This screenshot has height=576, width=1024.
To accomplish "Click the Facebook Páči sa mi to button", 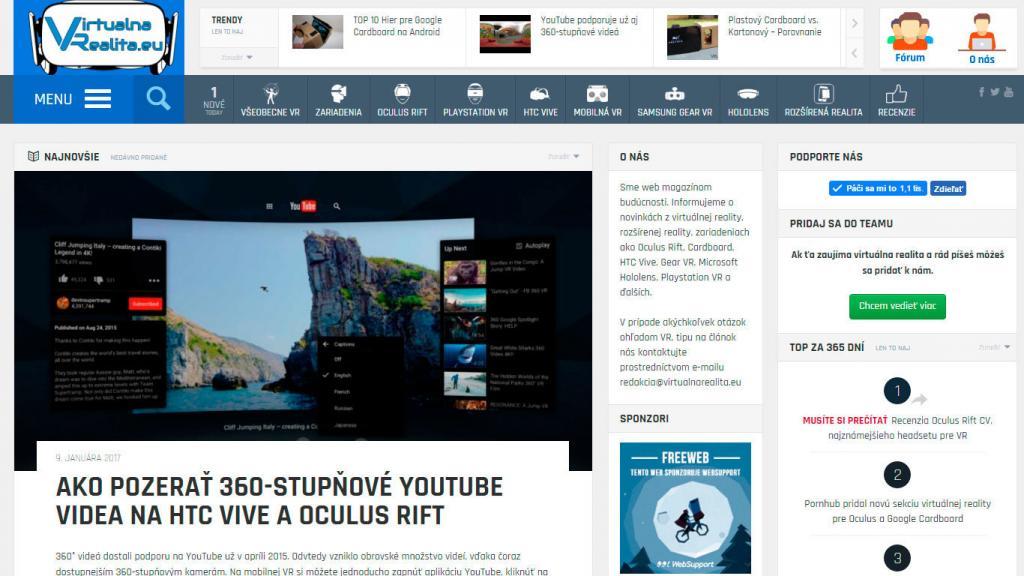I will (878, 189).
